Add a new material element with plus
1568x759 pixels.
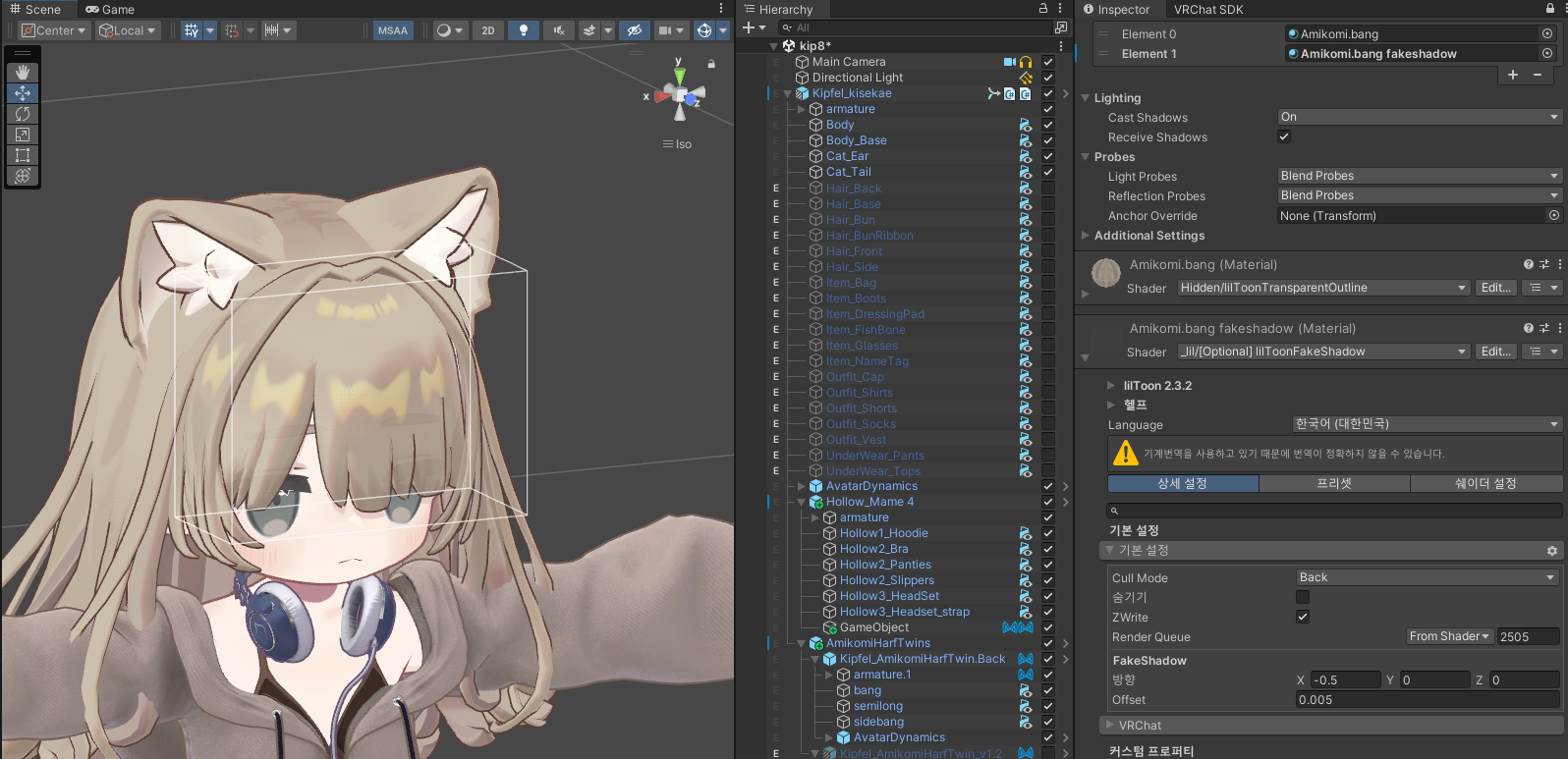coord(1513,75)
